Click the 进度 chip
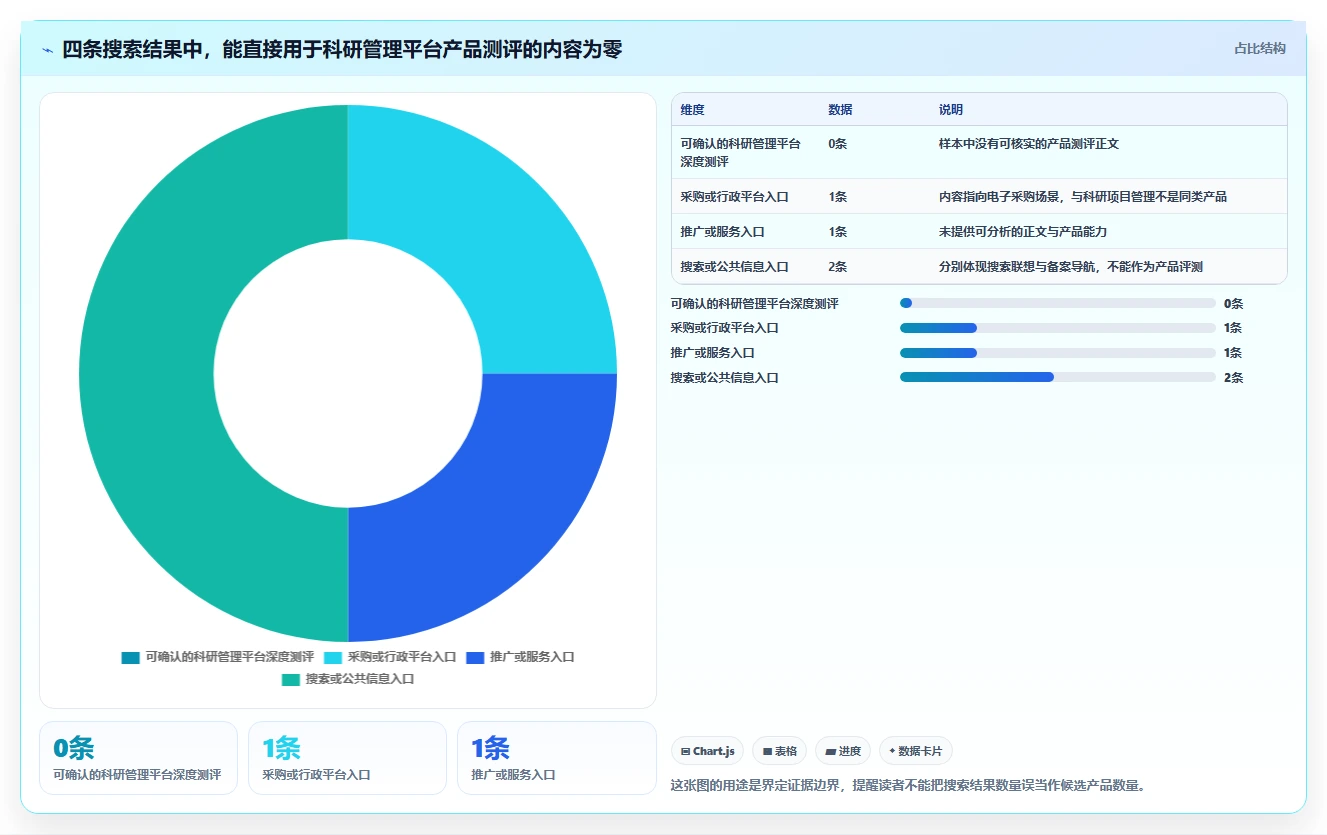The height and width of the screenshot is (835, 1327). click(843, 751)
